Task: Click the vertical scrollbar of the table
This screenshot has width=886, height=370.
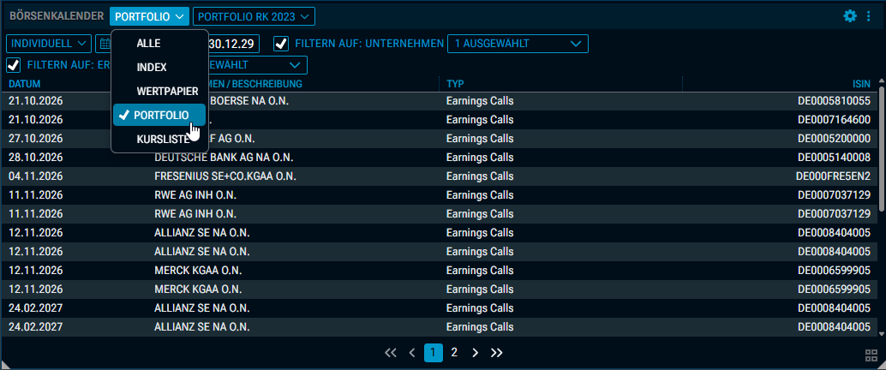Action: 882,150
